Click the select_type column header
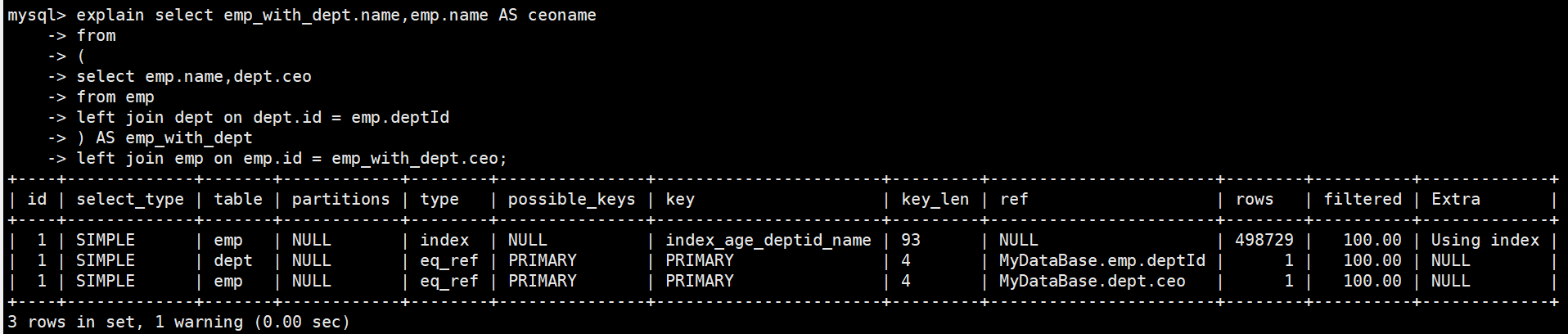 (x=129, y=200)
